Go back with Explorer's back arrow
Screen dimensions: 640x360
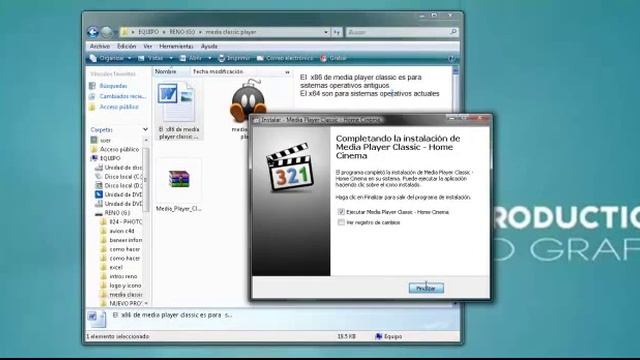[x=93, y=32]
